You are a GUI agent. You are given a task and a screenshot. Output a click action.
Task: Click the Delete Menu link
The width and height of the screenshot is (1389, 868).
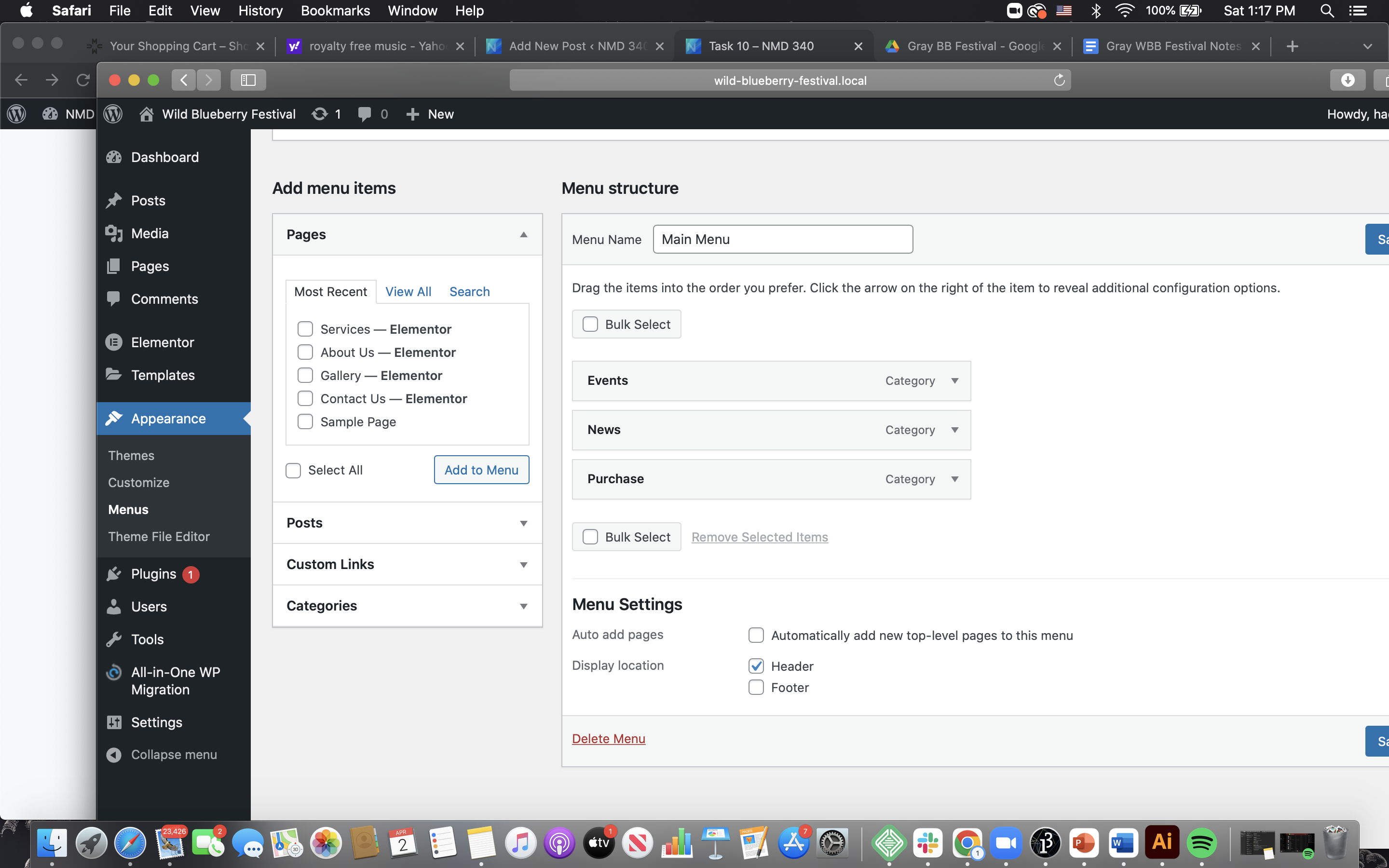(608, 739)
